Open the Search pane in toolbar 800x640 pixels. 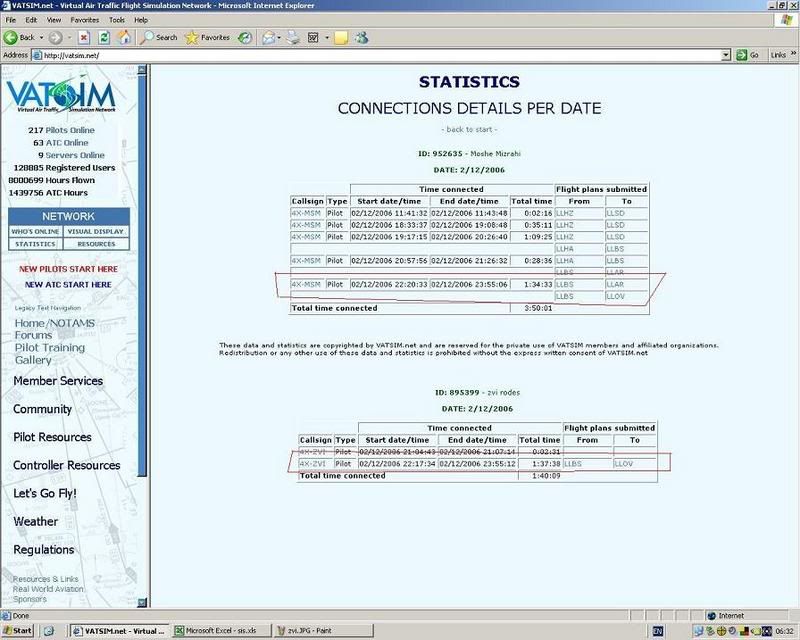click(160, 37)
